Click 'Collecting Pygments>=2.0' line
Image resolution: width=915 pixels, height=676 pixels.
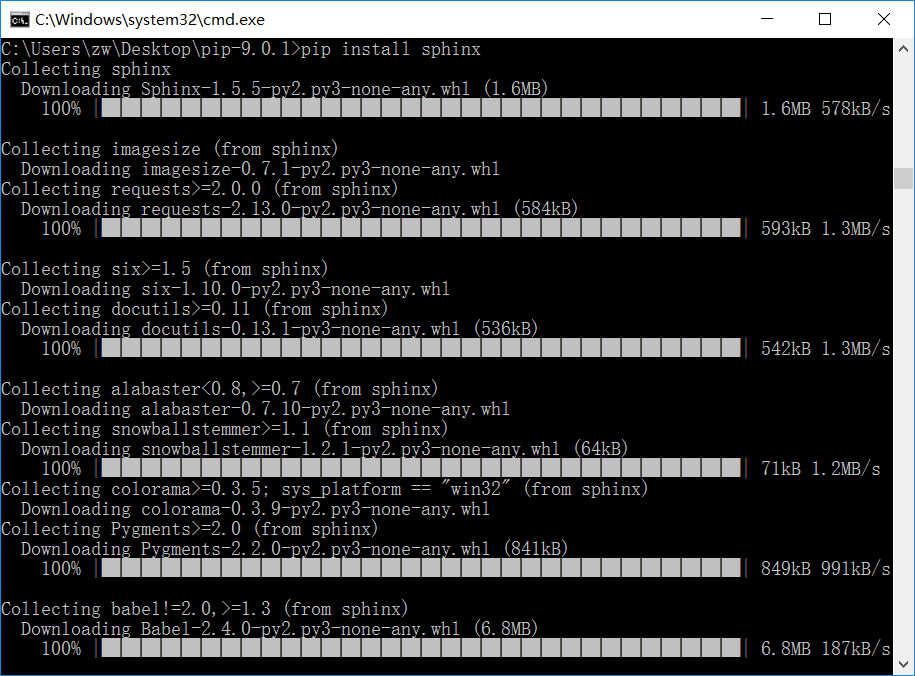click(190, 528)
